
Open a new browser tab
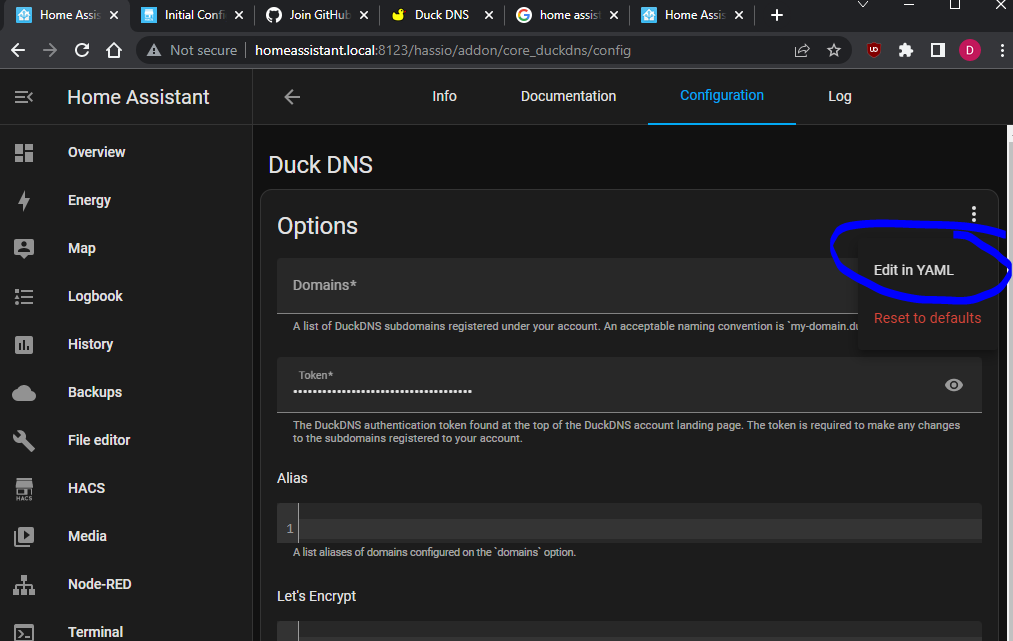(x=777, y=15)
